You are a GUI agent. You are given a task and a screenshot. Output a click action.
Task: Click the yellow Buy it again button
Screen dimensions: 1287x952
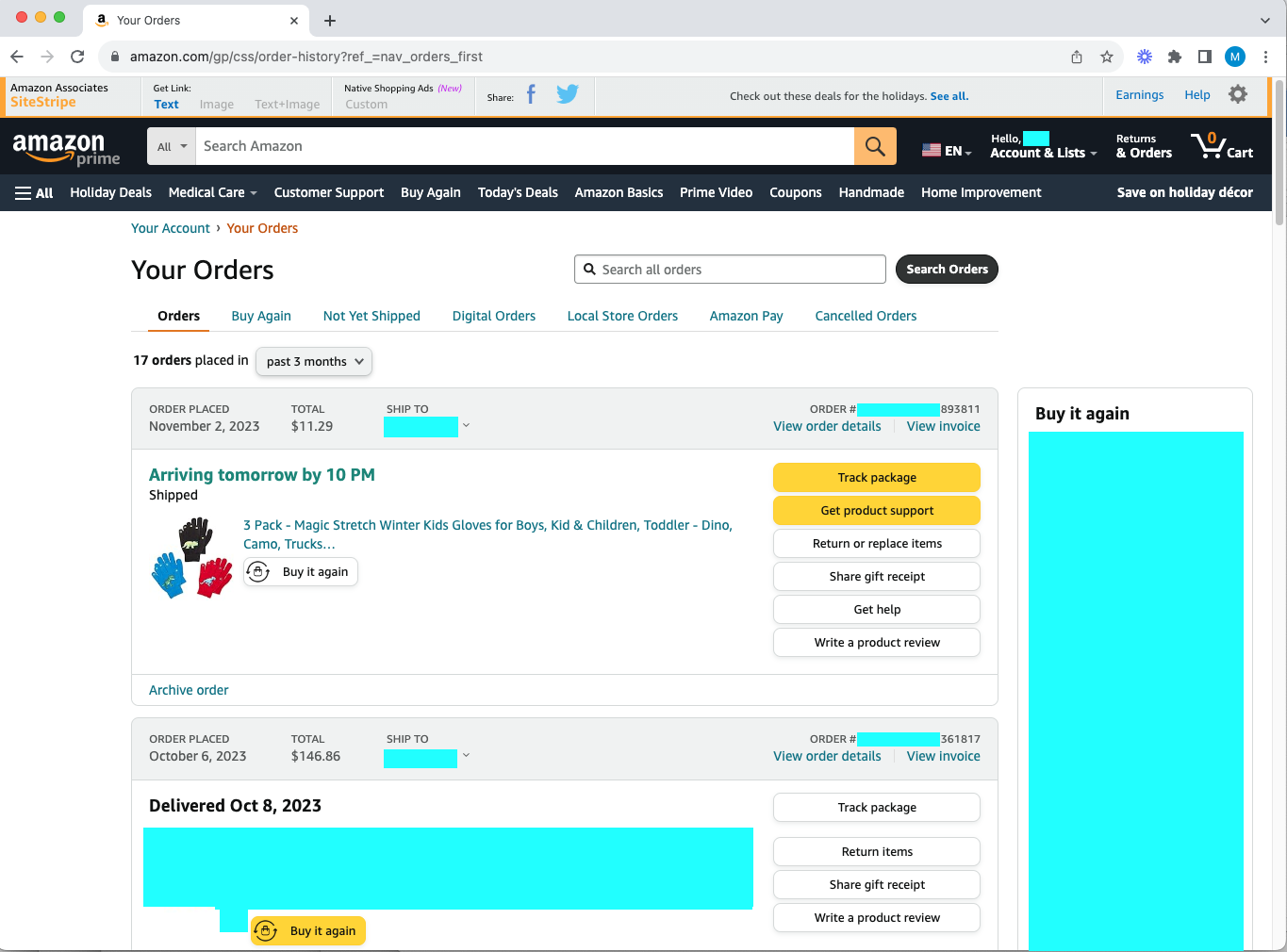click(308, 931)
